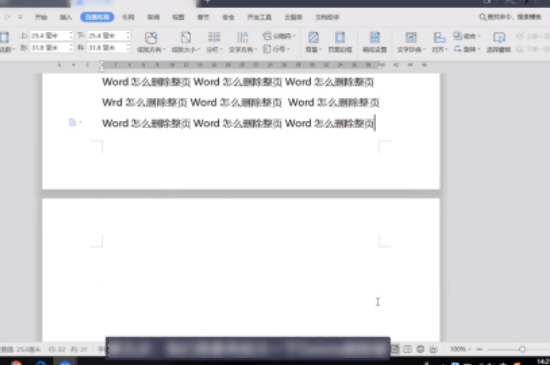
Task: Open the References (引用) tab
Action: (x=128, y=17)
